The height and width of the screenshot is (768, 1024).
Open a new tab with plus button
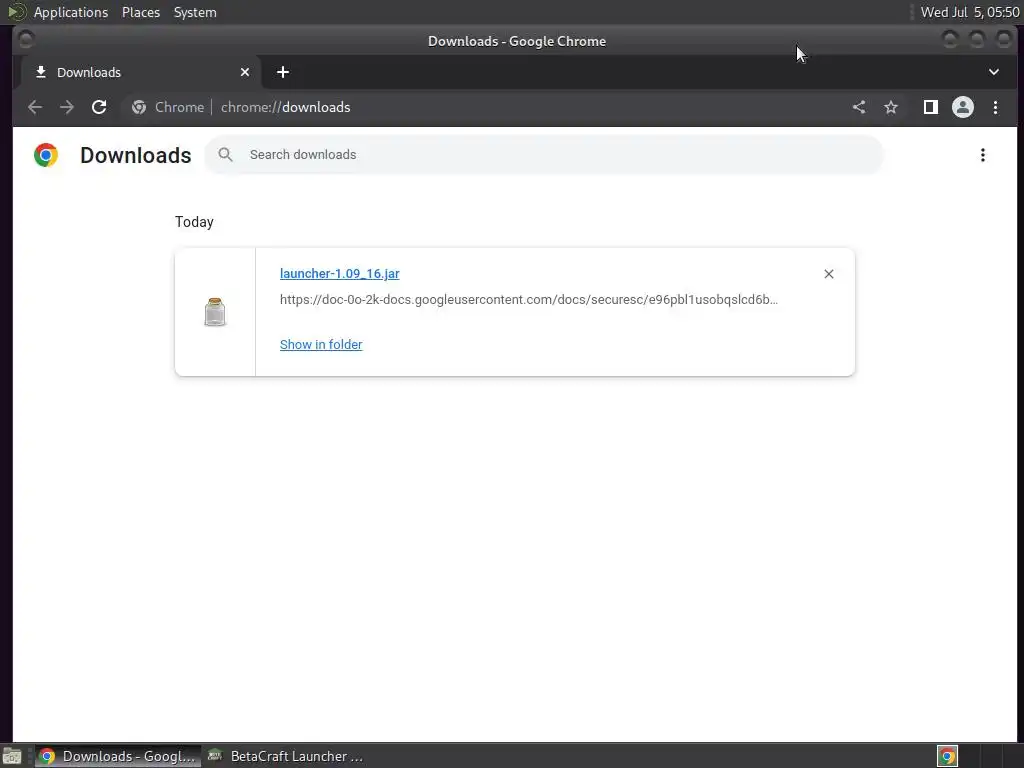click(283, 72)
